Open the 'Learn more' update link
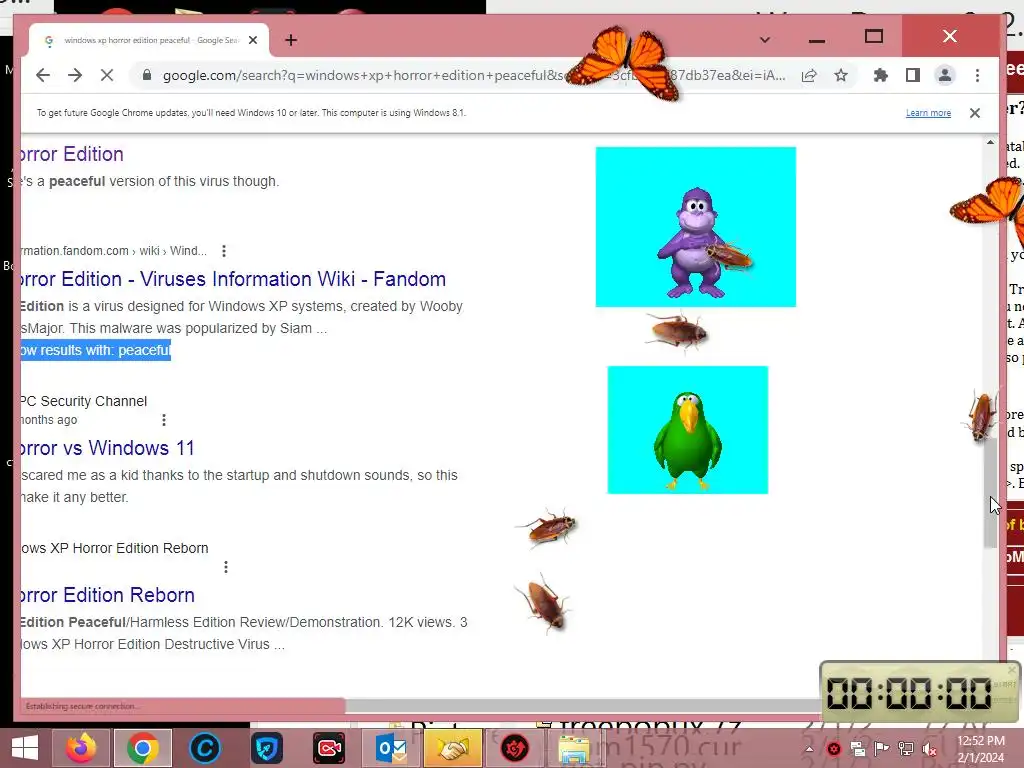Viewport: 1024px width, 768px height. [x=928, y=113]
